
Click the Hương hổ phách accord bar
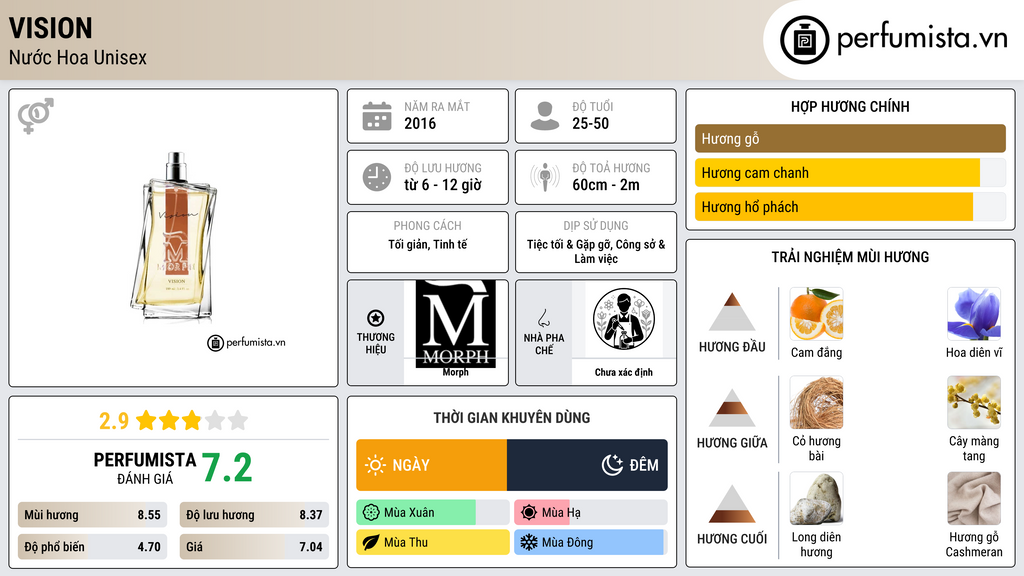coord(850,206)
